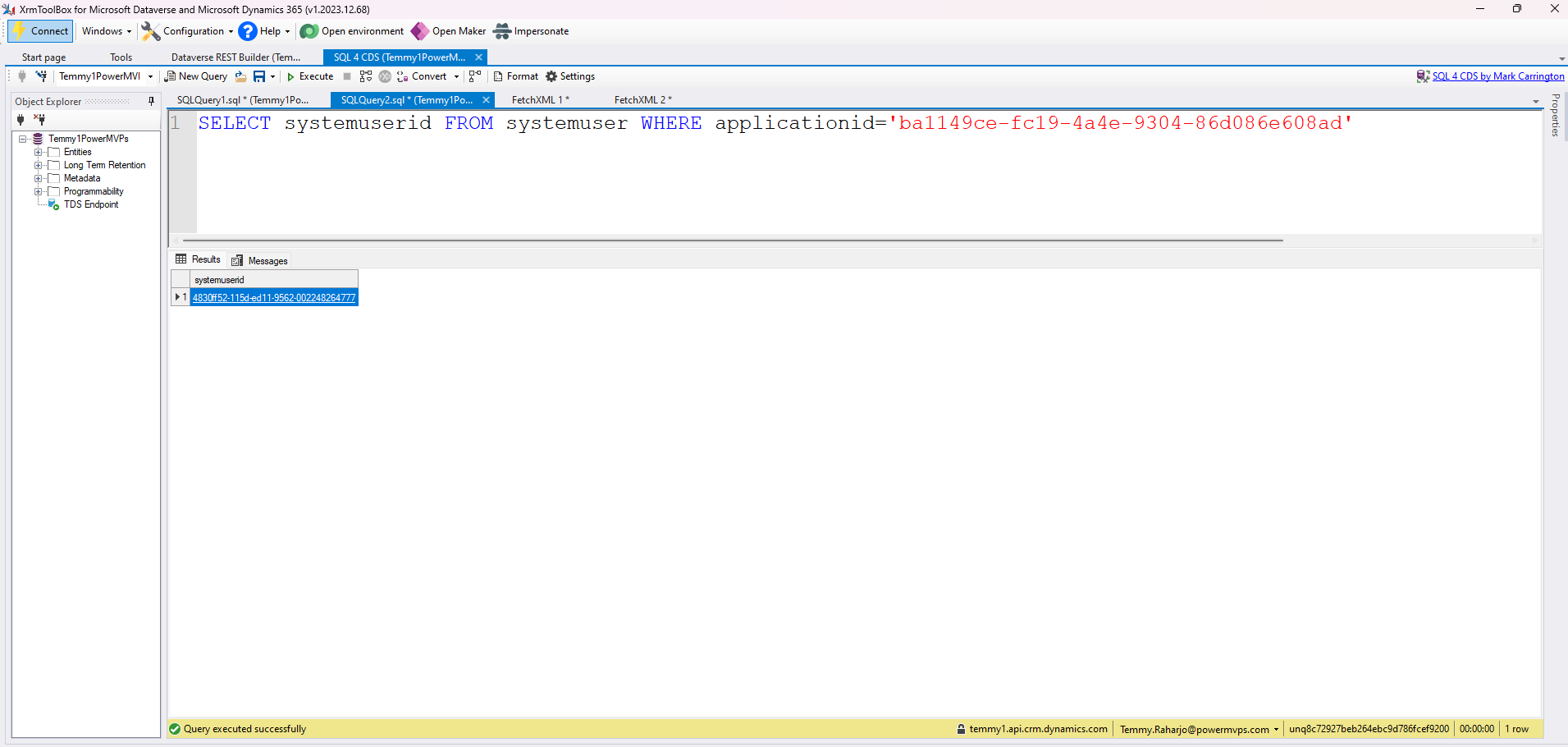Expand the Long Term Retention node

click(x=38, y=166)
